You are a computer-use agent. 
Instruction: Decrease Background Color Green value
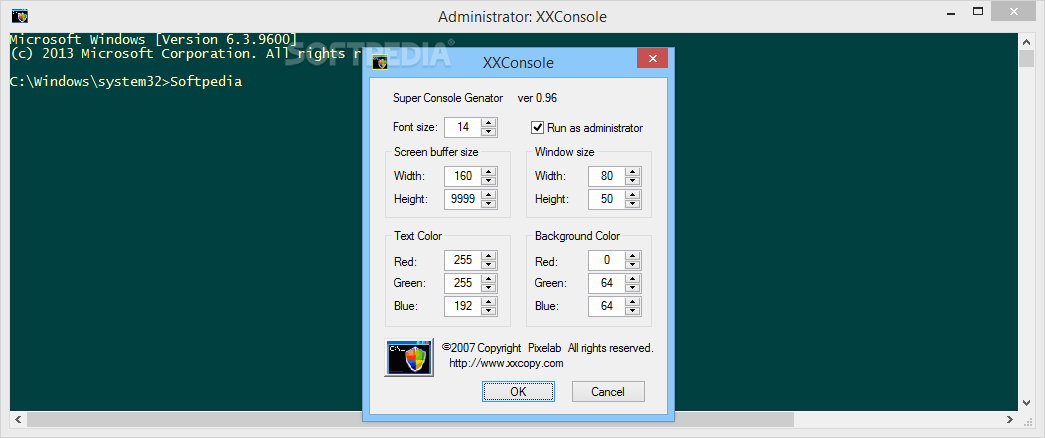[633, 287]
